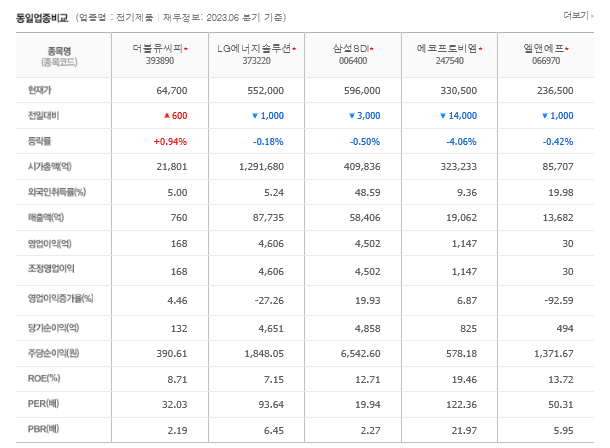610x448 pixels.
Task: Click current price 552,000
Action: tap(266, 91)
